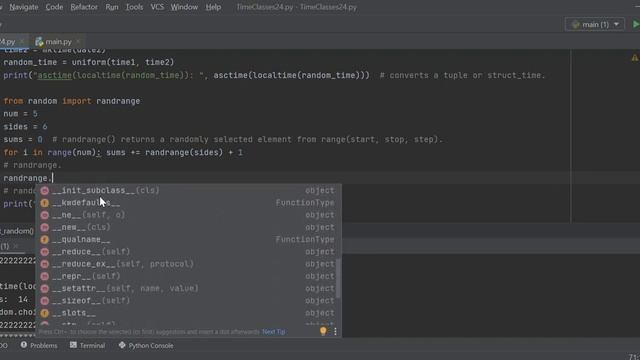Click the lightbulb icon in completion popup
640x360 pixels.
click(323, 331)
